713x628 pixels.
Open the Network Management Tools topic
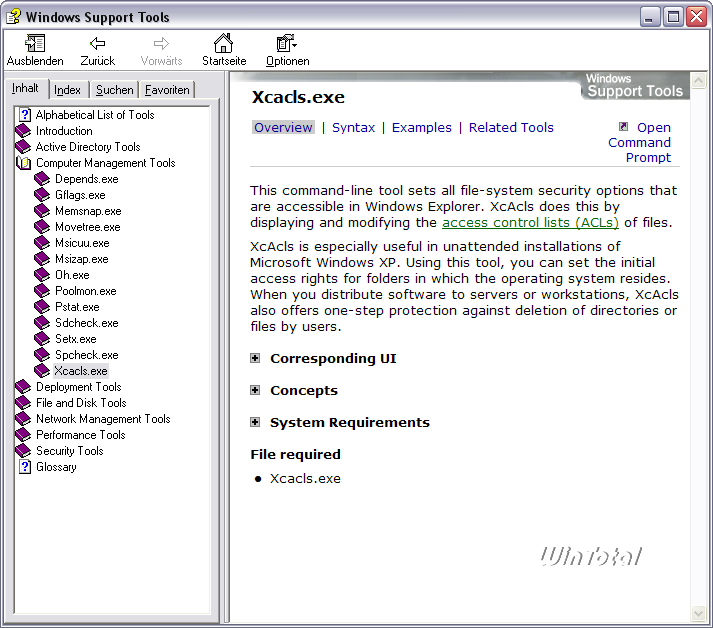pyautogui.click(x=103, y=419)
